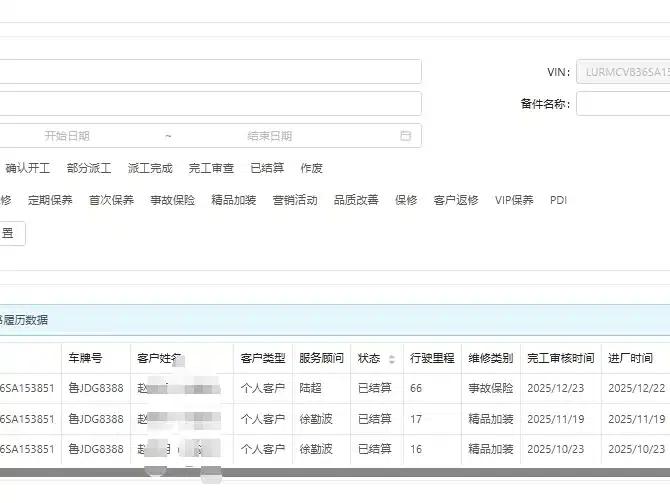This screenshot has height=503, width=670.
Task: Click the 维修类别 column header
Action: pos(491,358)
